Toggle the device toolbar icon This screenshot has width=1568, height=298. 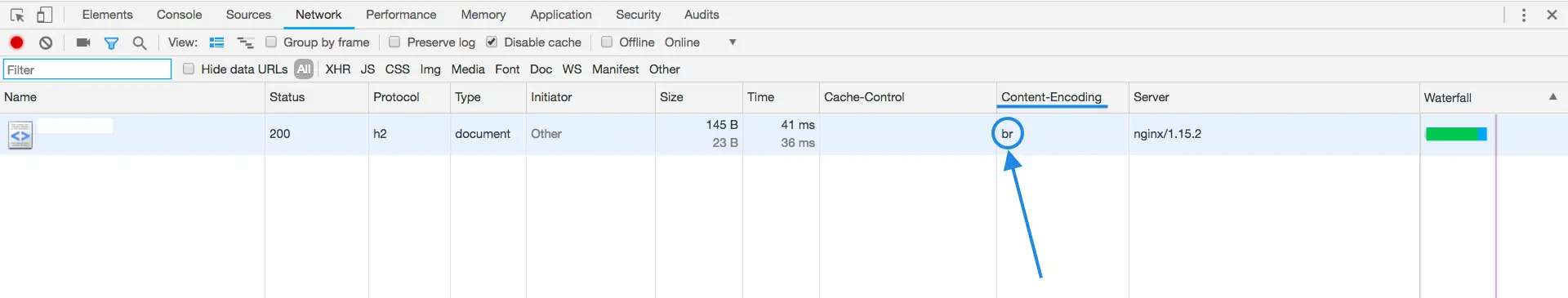coord(45,15)
